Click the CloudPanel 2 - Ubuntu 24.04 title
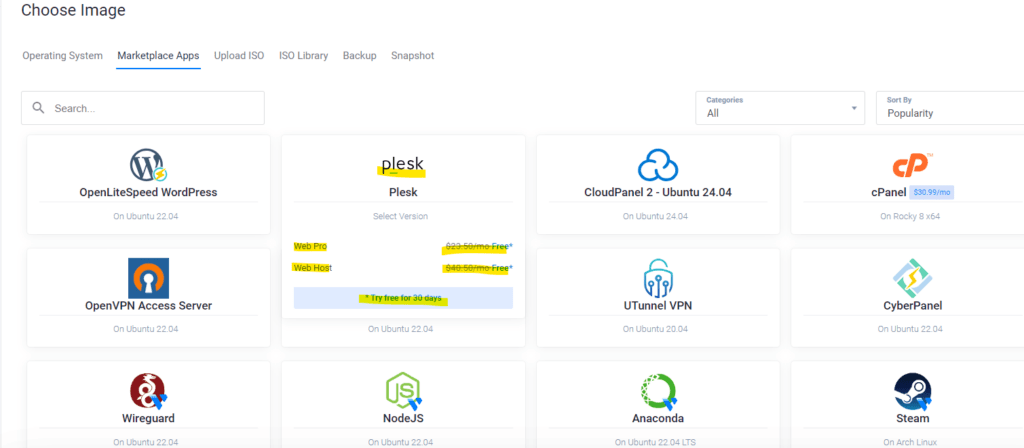The image size is (1024, 448). 658,193
